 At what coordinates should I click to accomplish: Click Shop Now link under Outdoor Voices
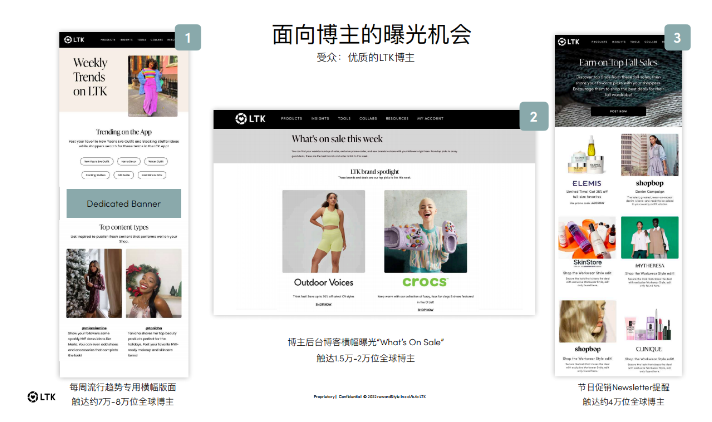pyautogui.click(x=323, y=304)
